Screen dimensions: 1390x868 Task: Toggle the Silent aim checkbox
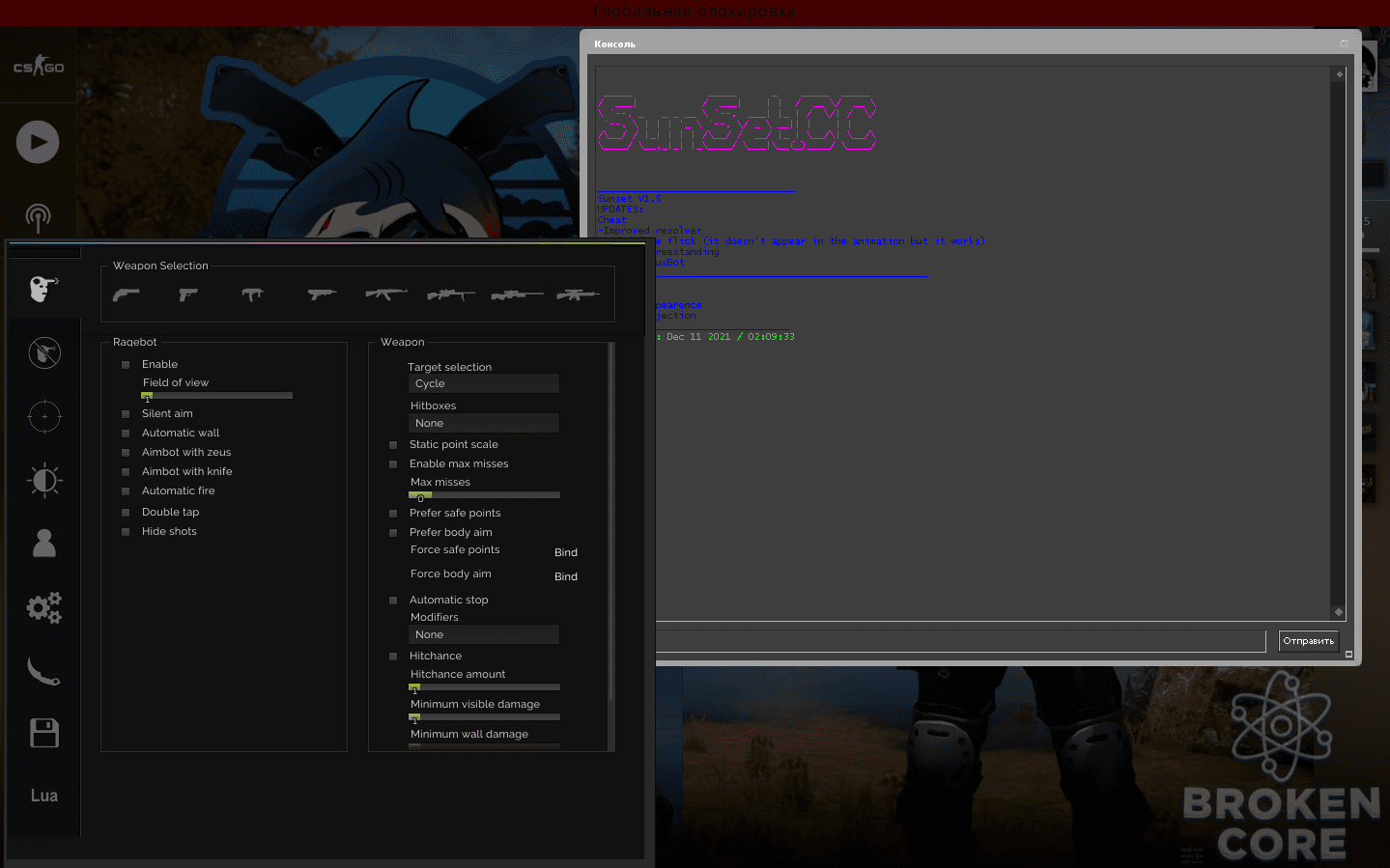point(126,414)
